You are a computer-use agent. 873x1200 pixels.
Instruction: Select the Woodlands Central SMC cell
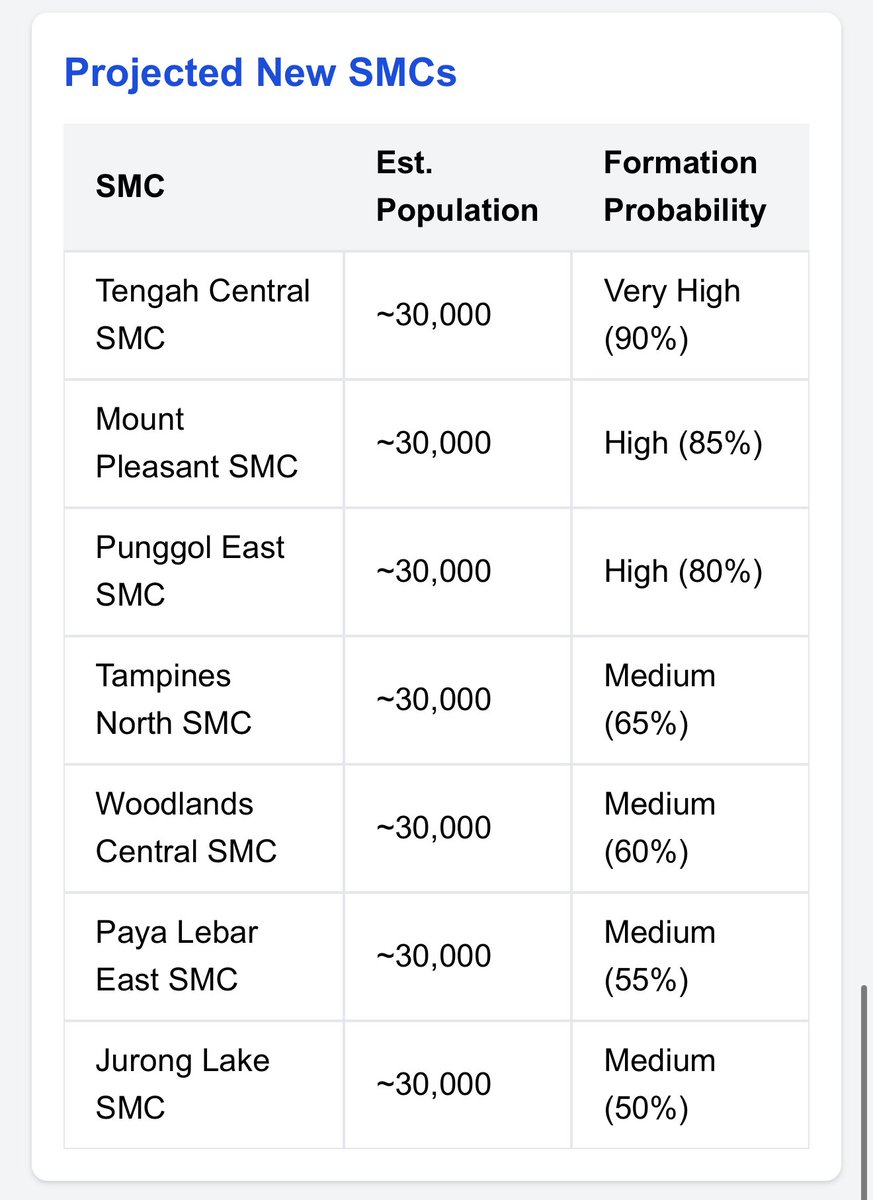(186, 827)
